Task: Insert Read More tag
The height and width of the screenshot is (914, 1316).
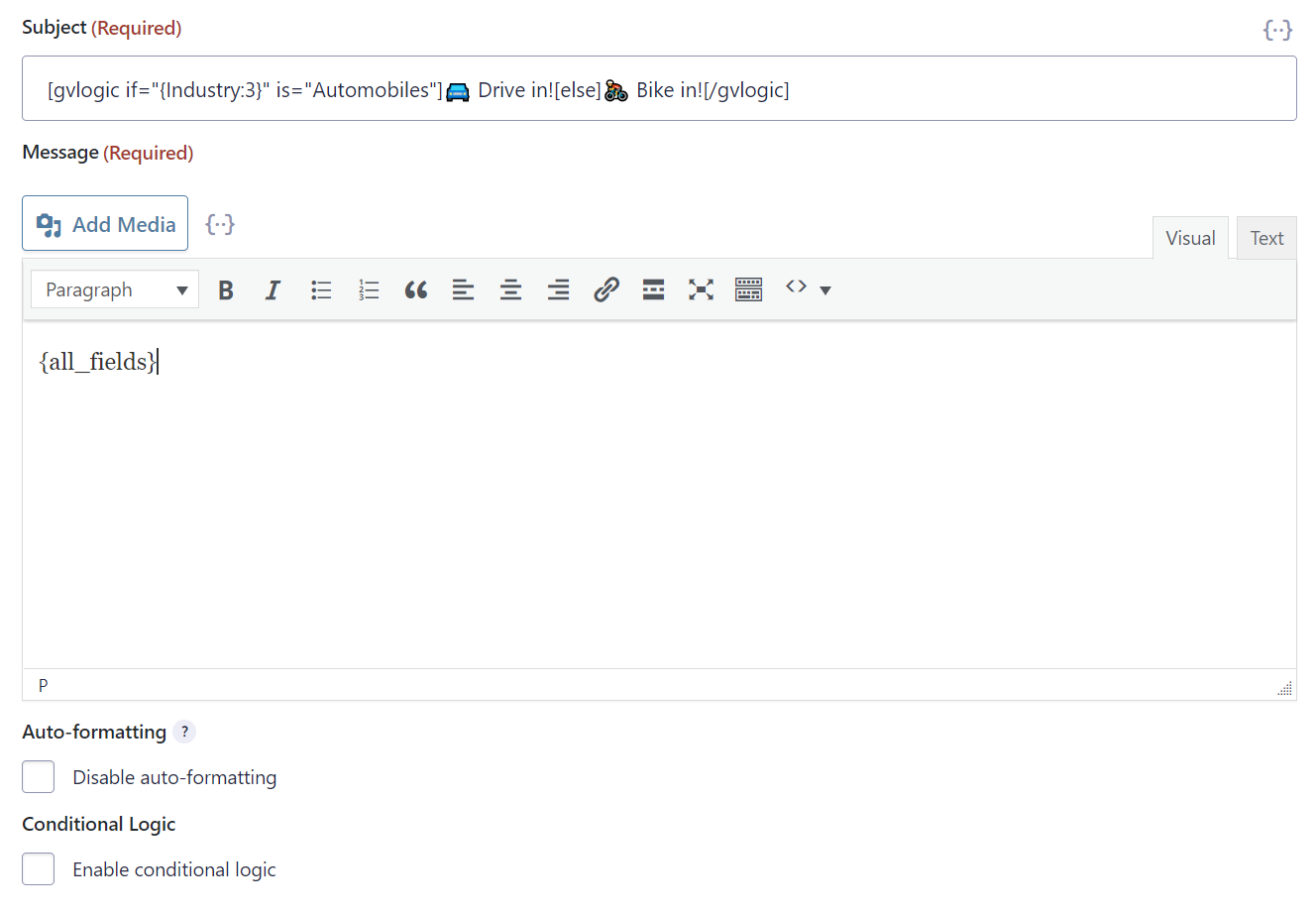Action: coord(653,289)
